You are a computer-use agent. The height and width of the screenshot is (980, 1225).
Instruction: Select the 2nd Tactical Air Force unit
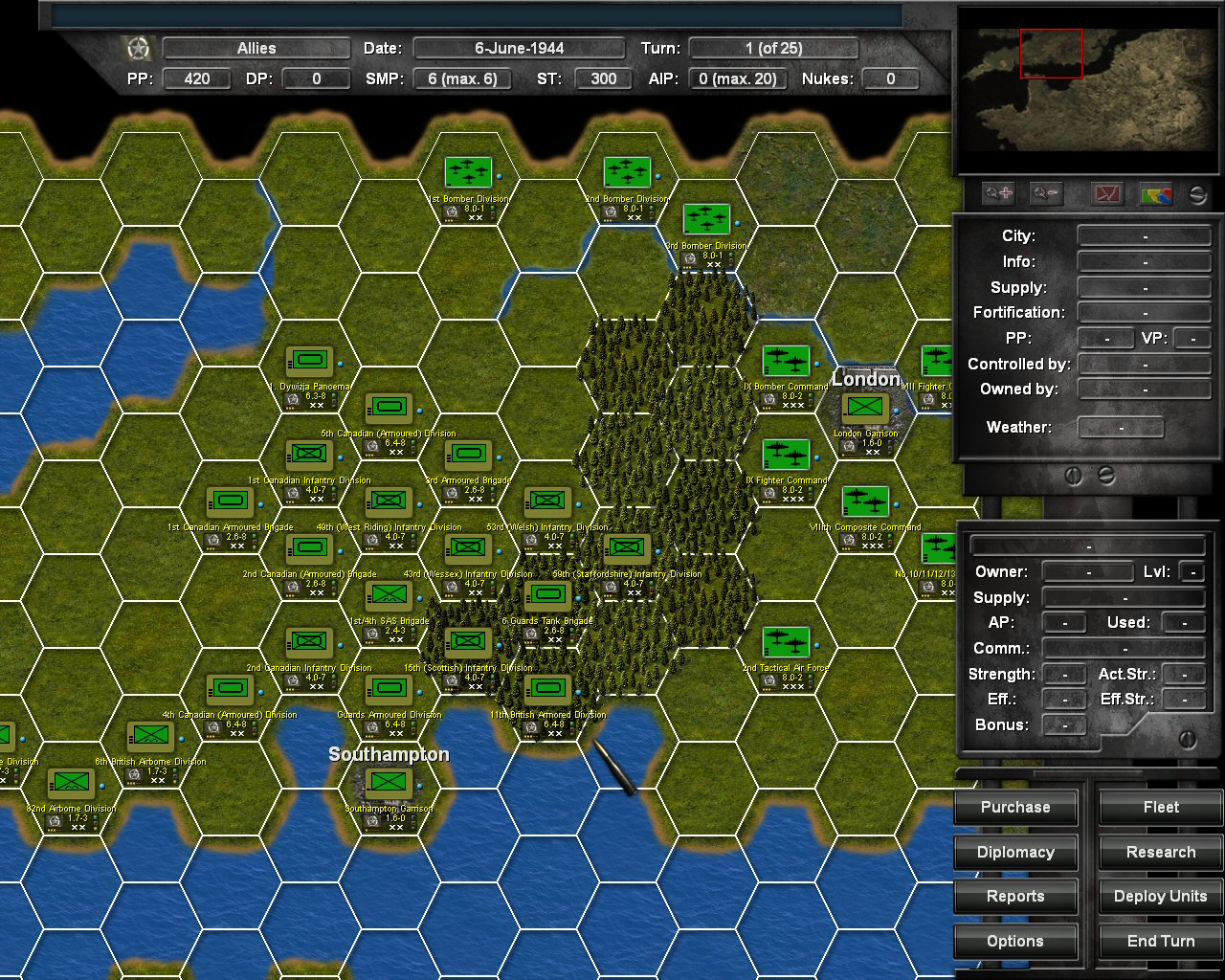(x=785, y=642)
